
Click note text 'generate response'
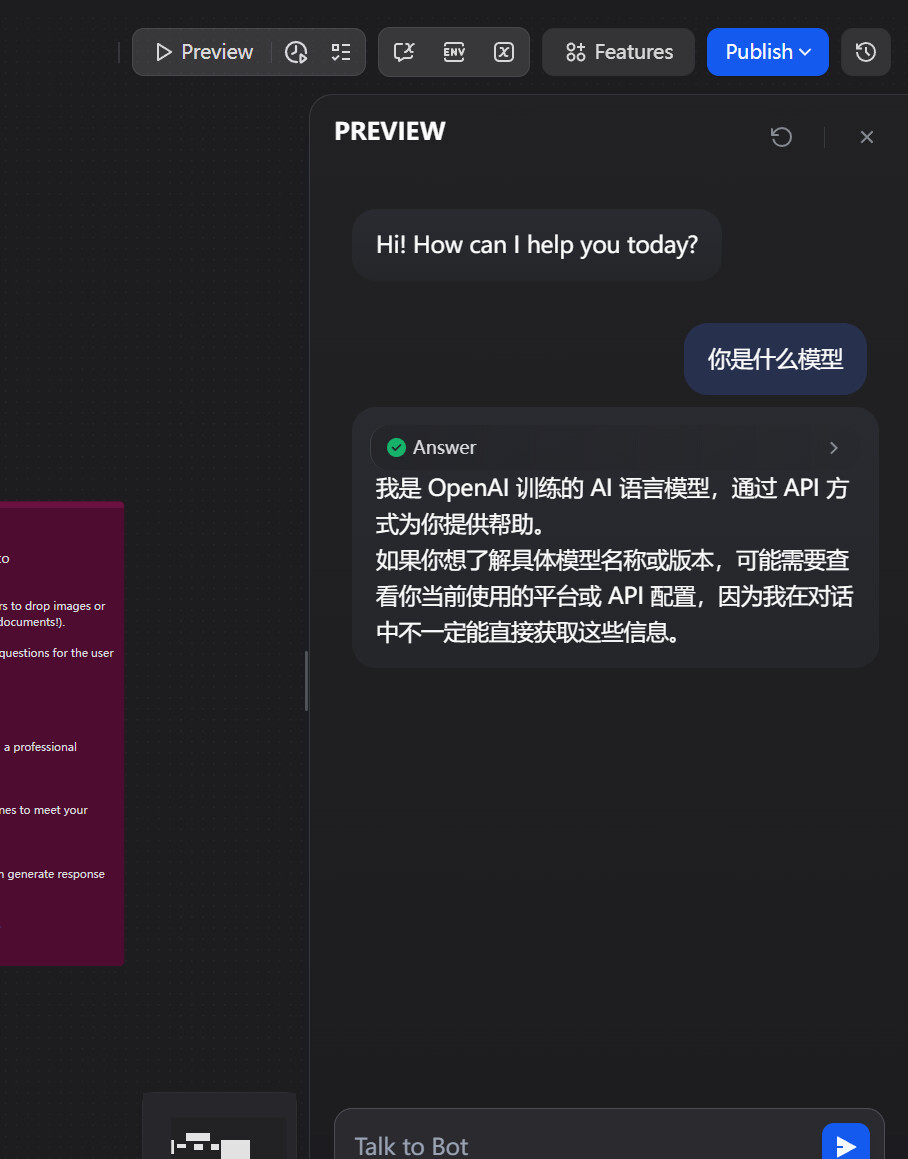point(56,874)
